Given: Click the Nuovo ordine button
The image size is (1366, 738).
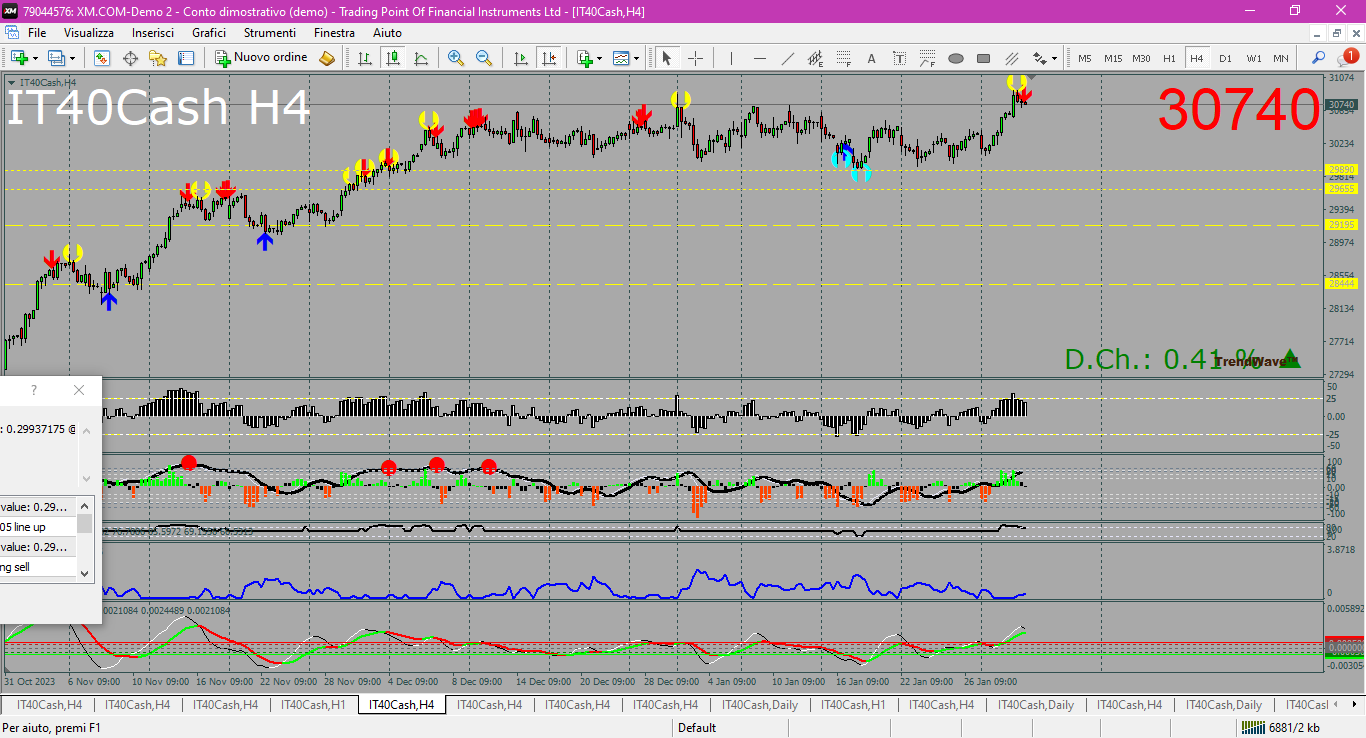Looking at the screenshot, I should tap(262, 58).
